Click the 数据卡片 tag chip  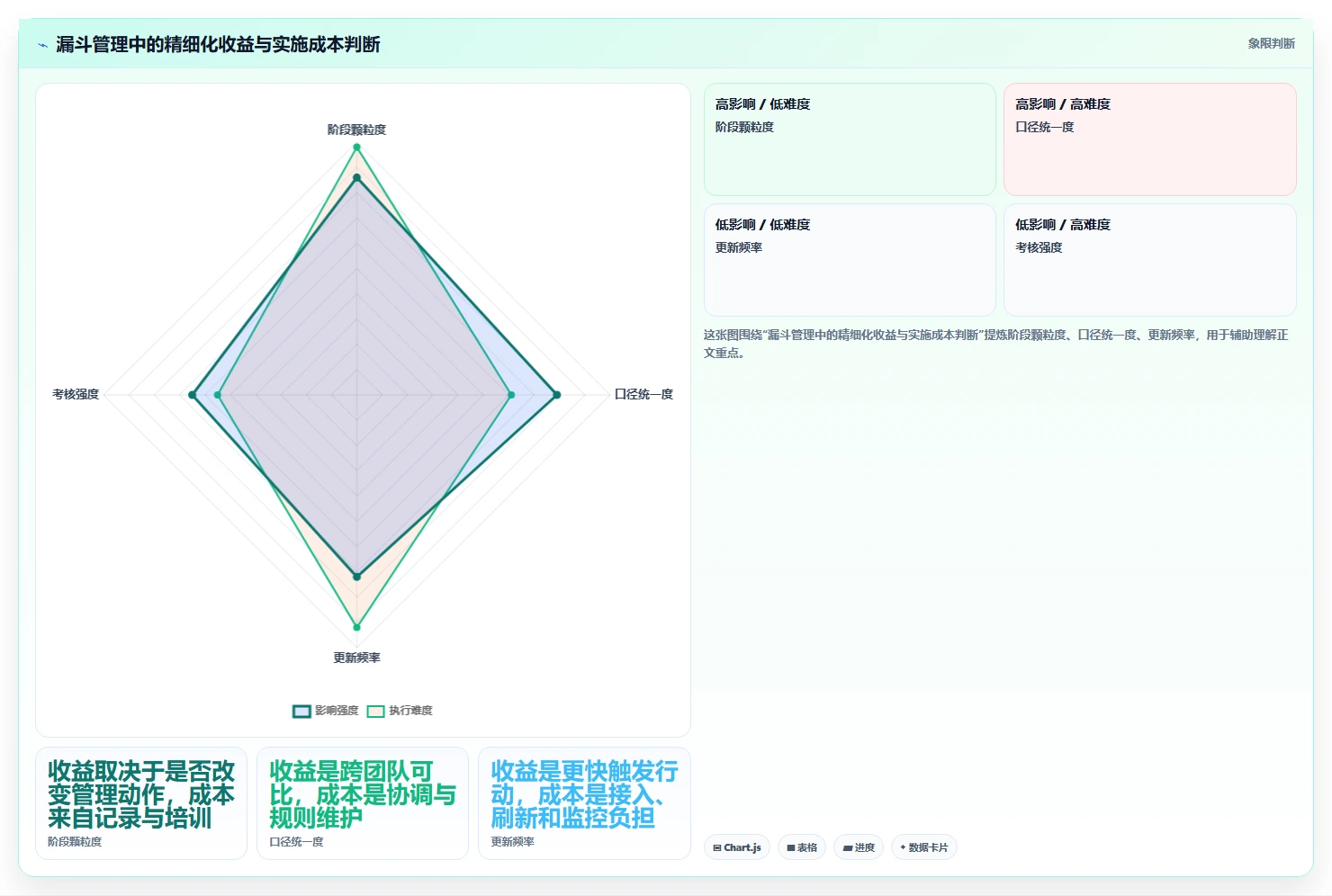(x=923, y=847)
